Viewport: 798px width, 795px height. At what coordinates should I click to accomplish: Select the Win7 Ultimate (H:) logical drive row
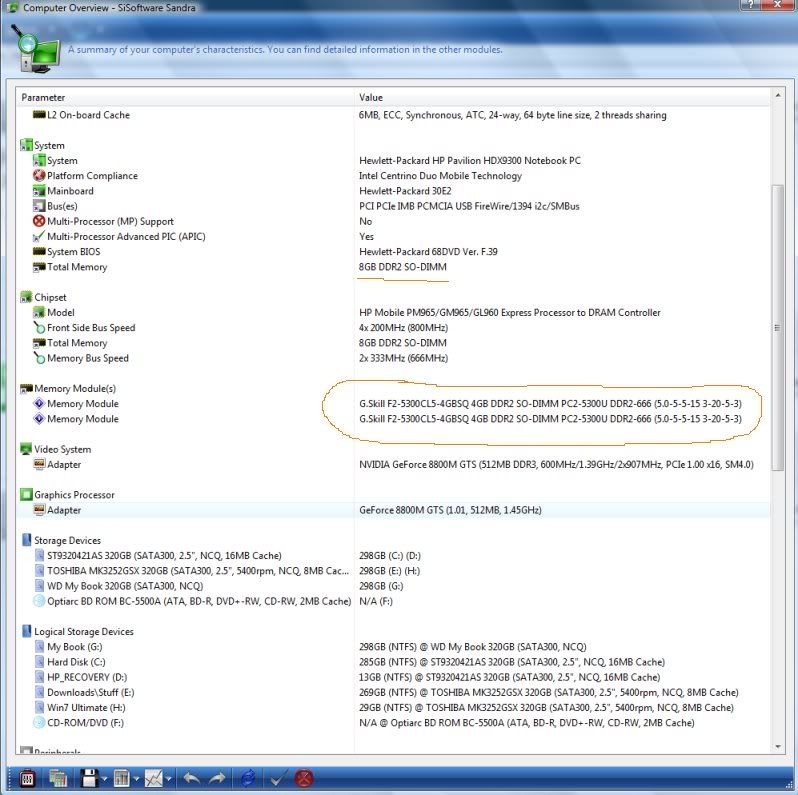[x=393, y=707]
